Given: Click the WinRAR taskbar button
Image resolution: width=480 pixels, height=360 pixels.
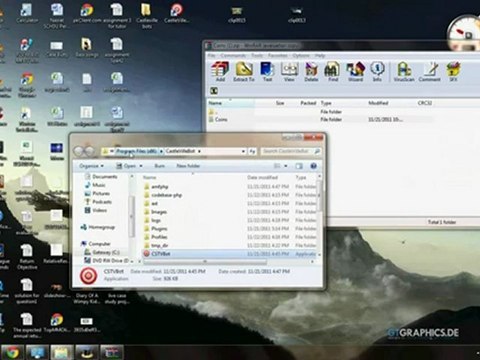Looking at the screenshot, I should pyautogui.click(x=112, y=352).
